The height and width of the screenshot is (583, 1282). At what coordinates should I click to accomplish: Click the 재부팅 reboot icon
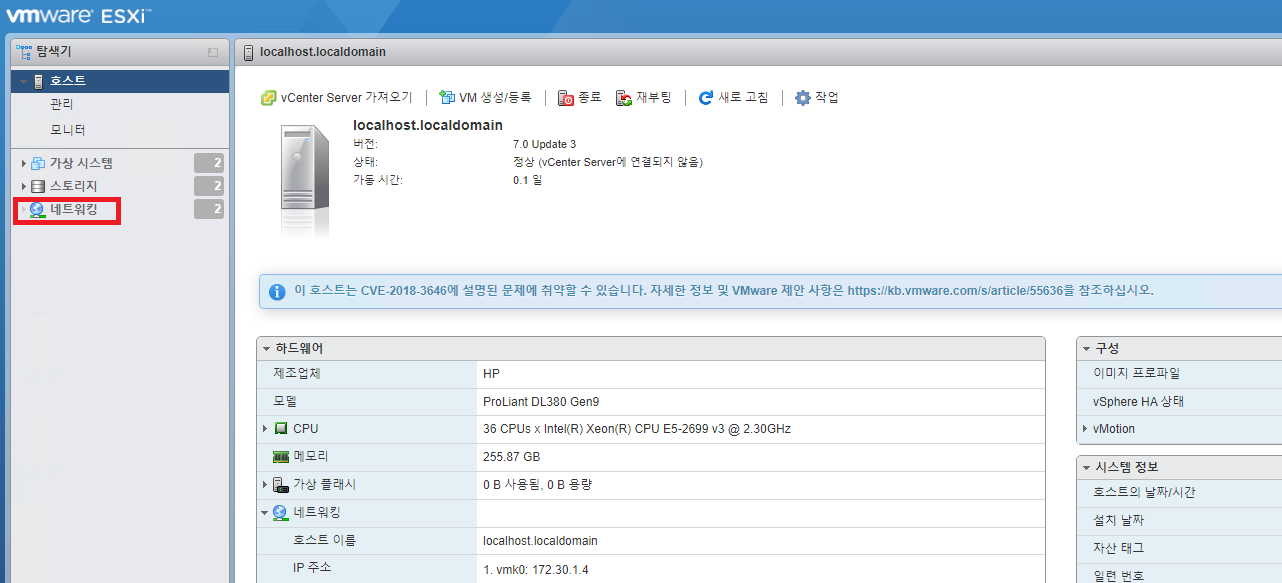tap(624, 98)
